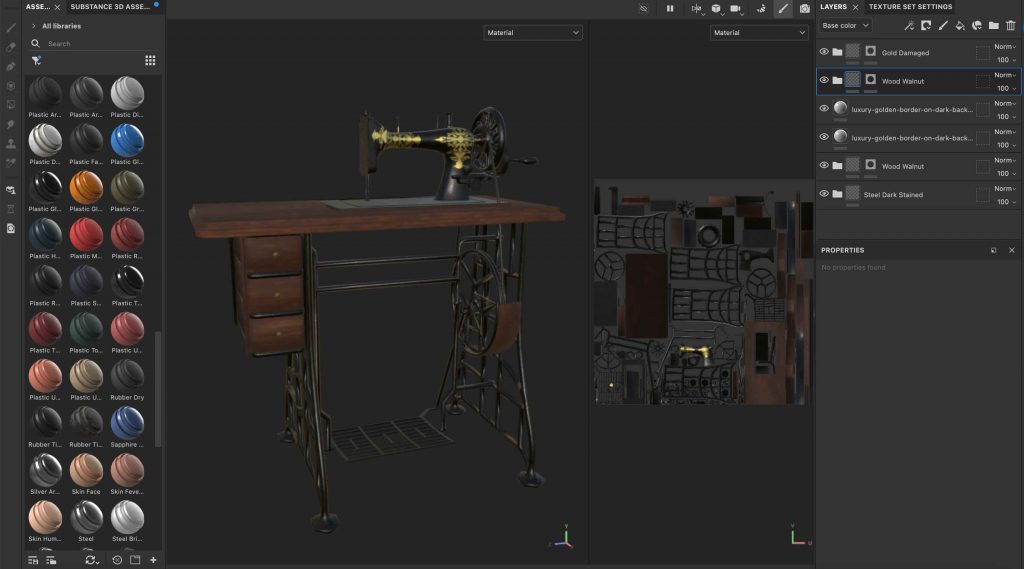Open the Base color channel dropdown
Viewport: 1024px width, 569px height.
point(844,25)
